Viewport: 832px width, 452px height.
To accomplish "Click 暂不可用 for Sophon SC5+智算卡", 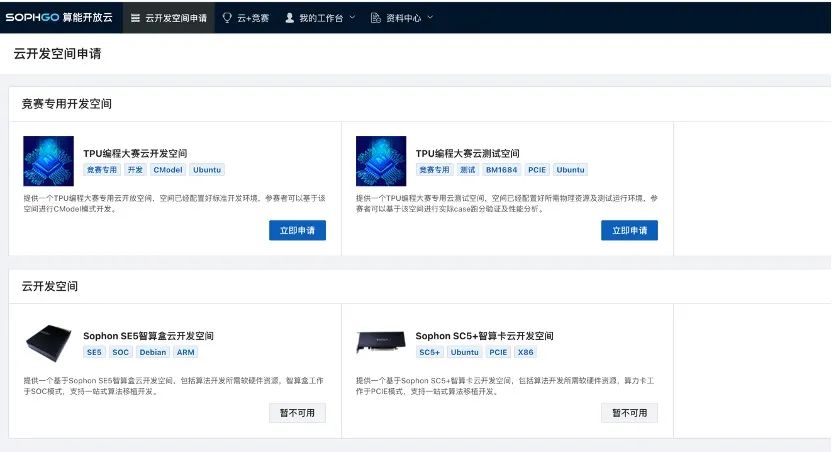I will [629, 413].
